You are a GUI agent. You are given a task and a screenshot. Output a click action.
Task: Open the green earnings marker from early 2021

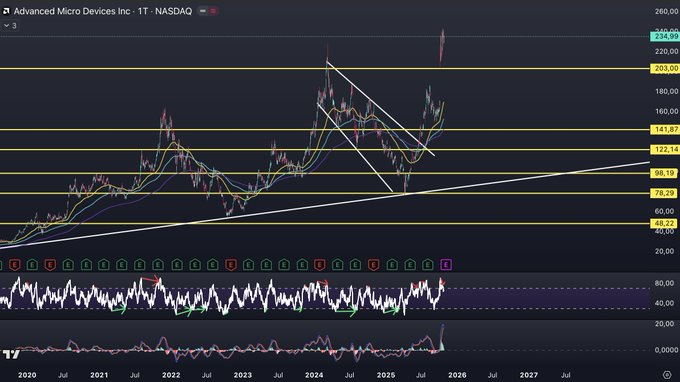[104, 264]
